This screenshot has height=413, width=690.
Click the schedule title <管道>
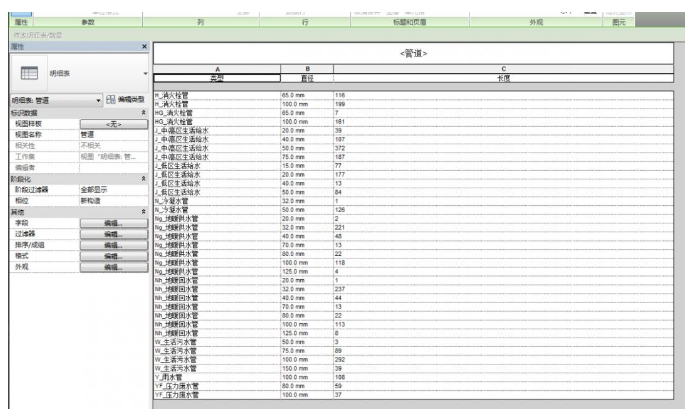point(413,54)
